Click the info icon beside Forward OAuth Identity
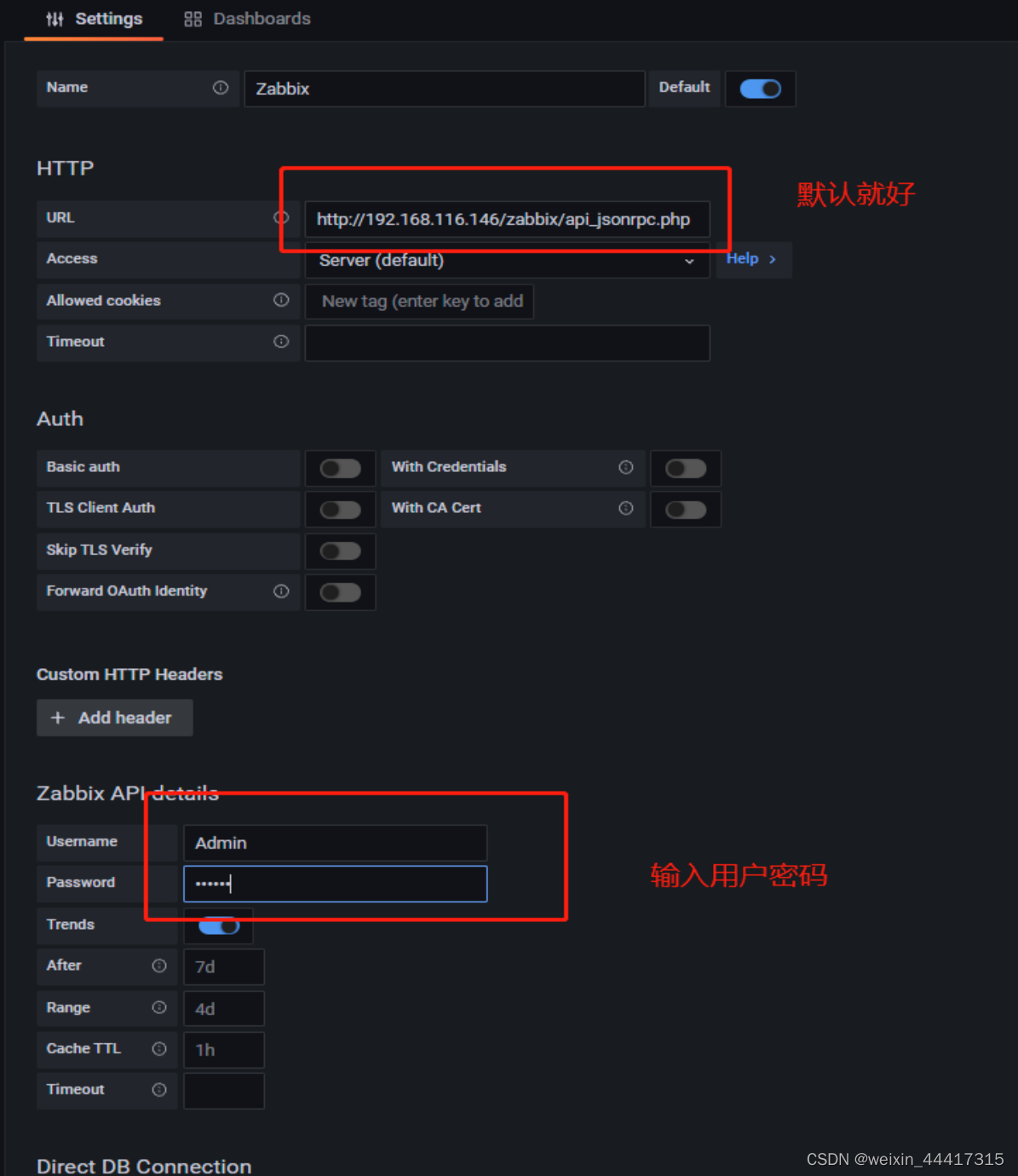The height and width of the screenshot is (1176, 1018). pyautogui.click(x=281, y=591)
